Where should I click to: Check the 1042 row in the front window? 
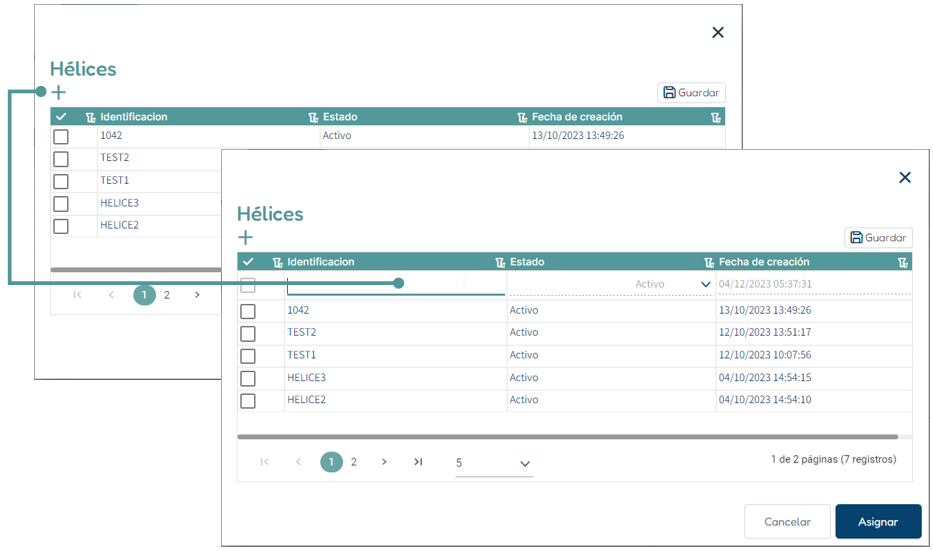tap(248, 311)
